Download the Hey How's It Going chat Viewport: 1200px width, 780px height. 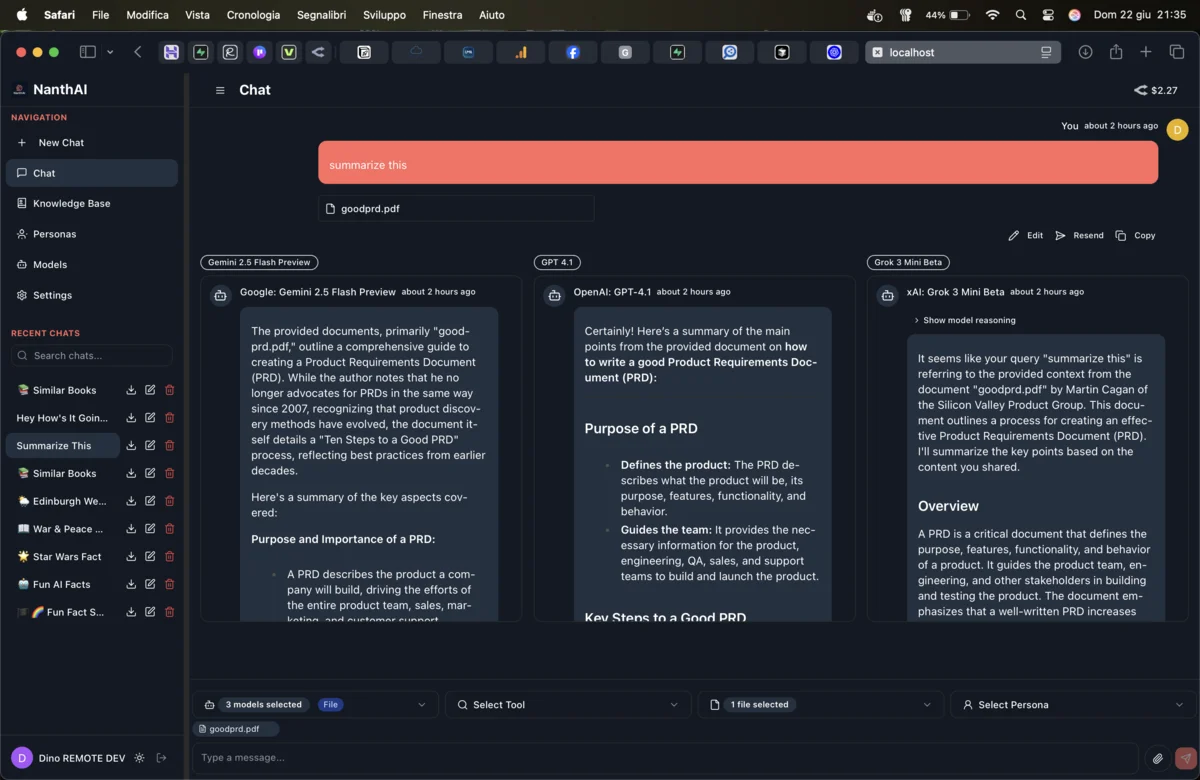[x=131, y=418]
